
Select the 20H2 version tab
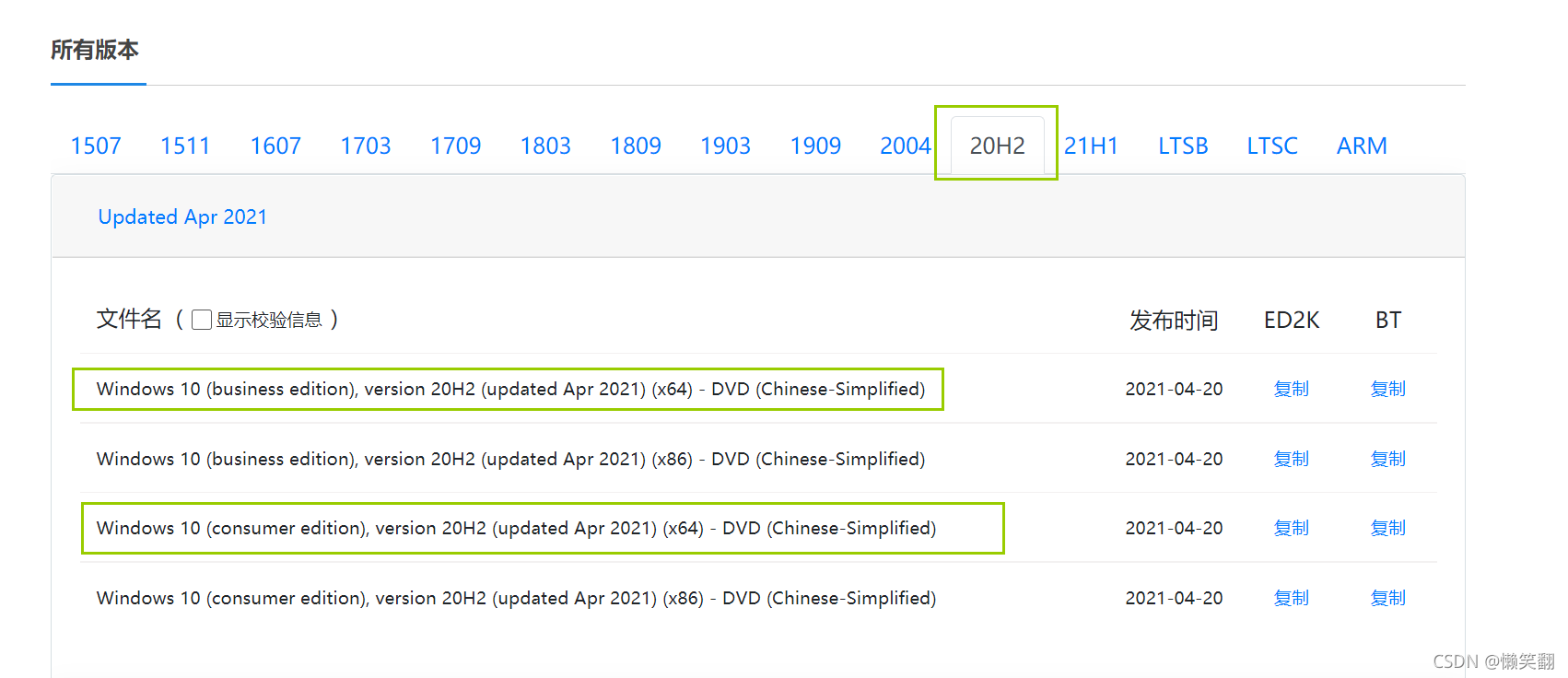pyautogui.click(x=997, y=146)
